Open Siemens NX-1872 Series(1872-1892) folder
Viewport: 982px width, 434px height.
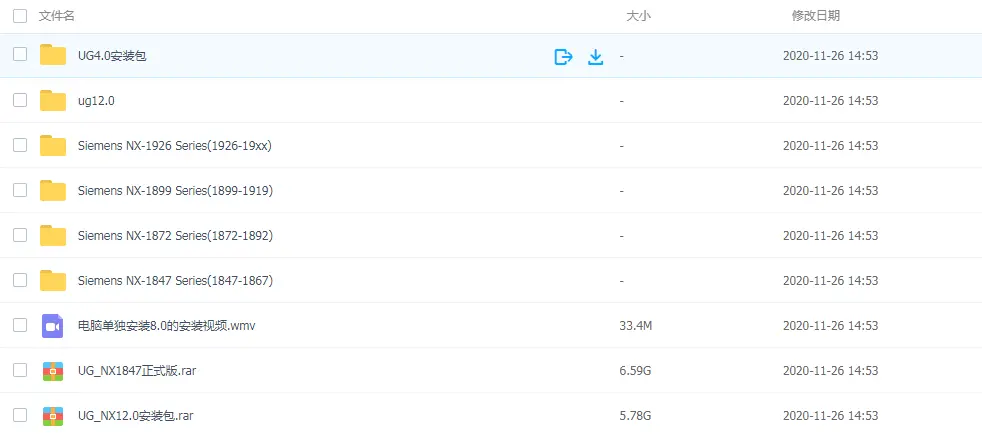(175, 236)
